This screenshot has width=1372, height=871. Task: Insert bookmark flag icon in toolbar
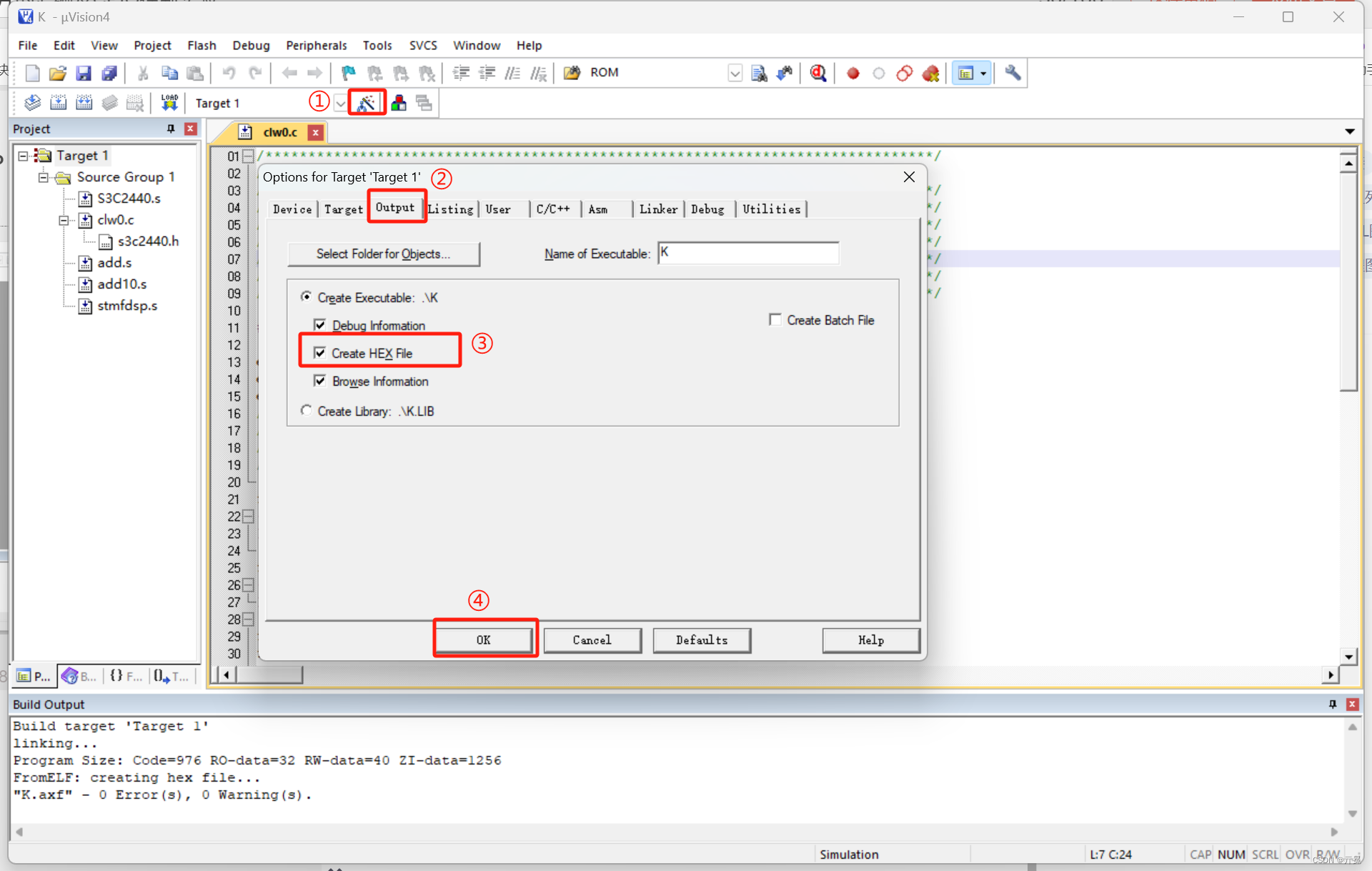[349, 73]
